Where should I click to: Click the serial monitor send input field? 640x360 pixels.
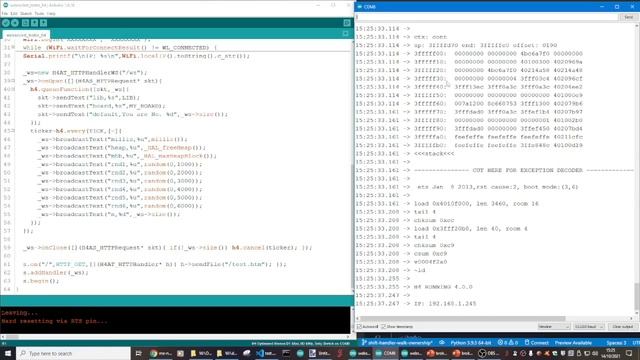click(x=487, y=17)
